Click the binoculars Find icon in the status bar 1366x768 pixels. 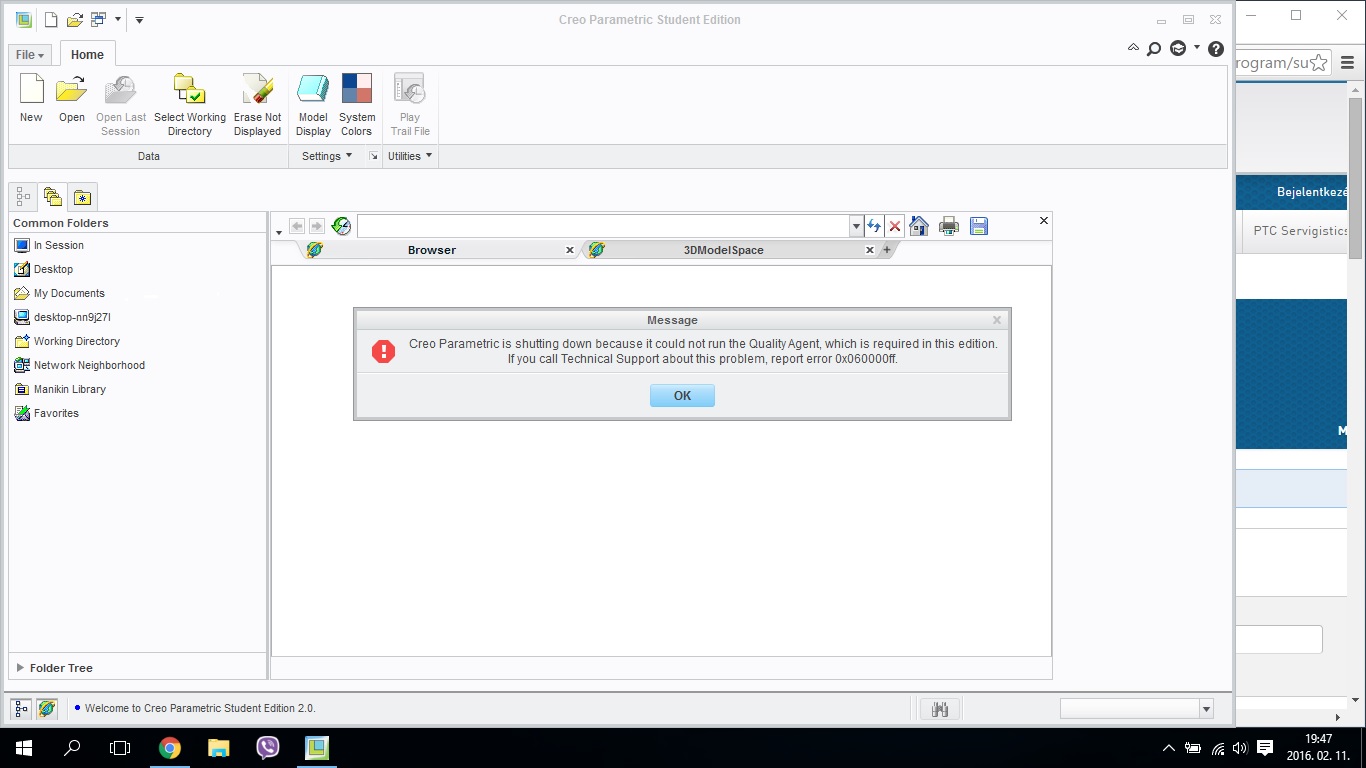tap(939, 709)
